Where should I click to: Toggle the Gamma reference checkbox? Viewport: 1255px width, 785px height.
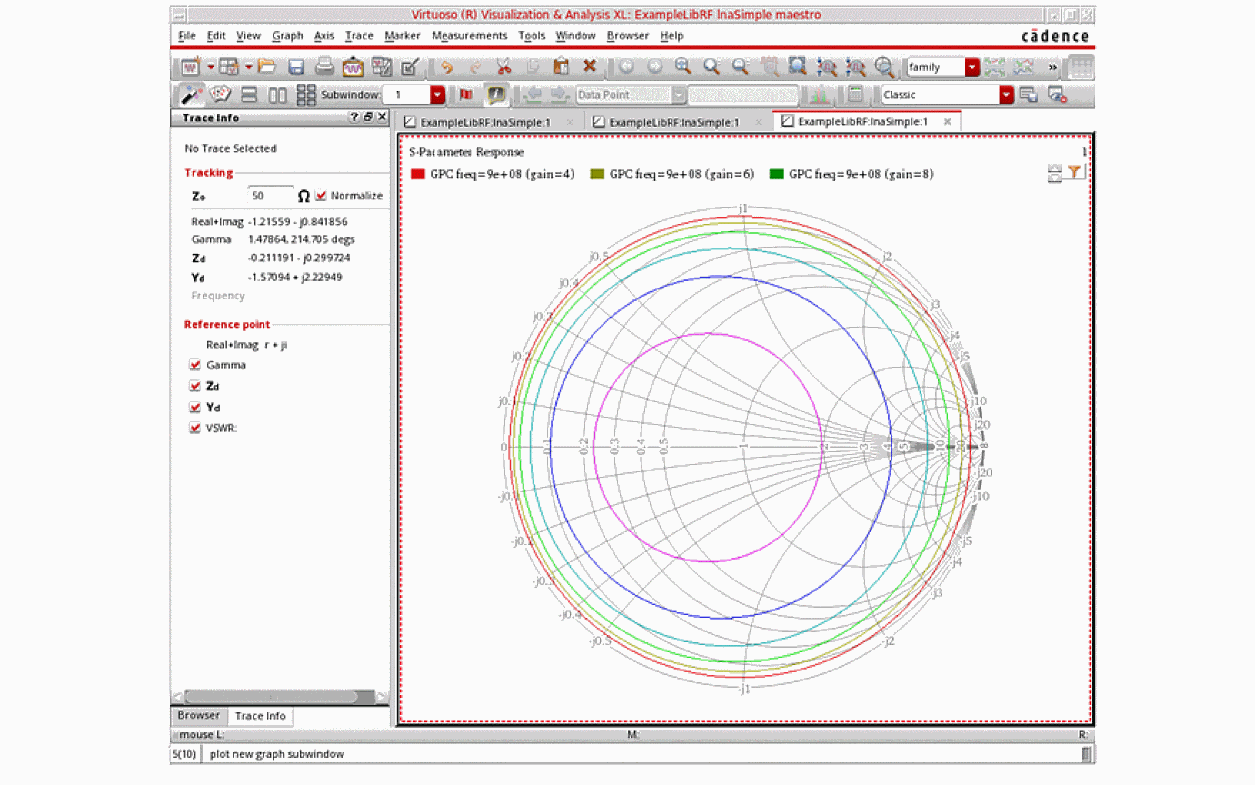point(195,365)
